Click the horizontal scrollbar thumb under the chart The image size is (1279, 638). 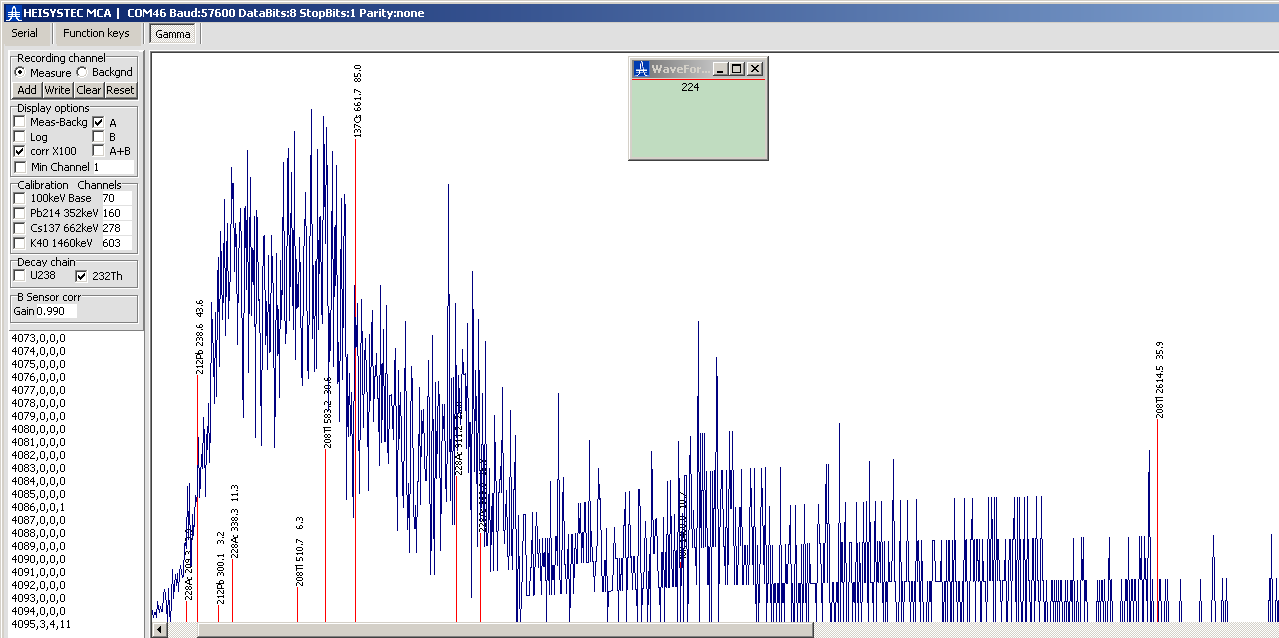click(505, 630)
